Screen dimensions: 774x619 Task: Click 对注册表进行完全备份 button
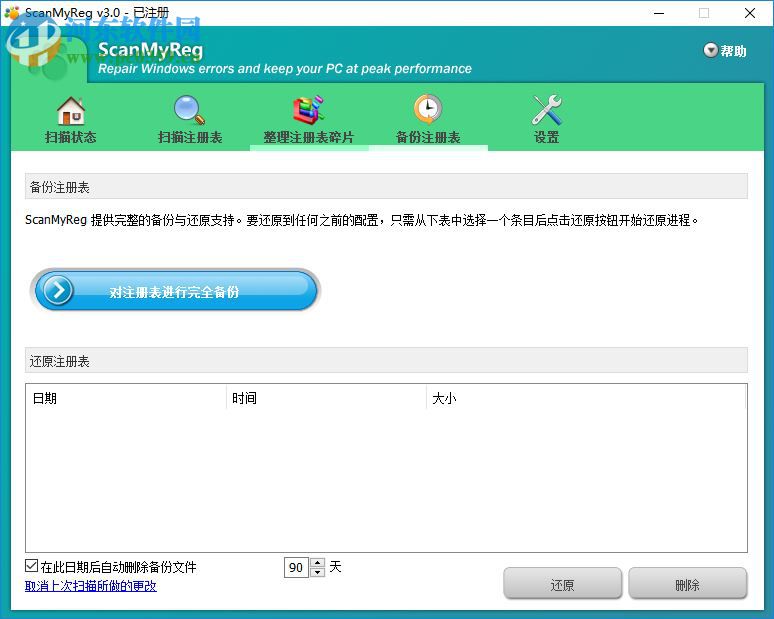click(x=175, y=291)
